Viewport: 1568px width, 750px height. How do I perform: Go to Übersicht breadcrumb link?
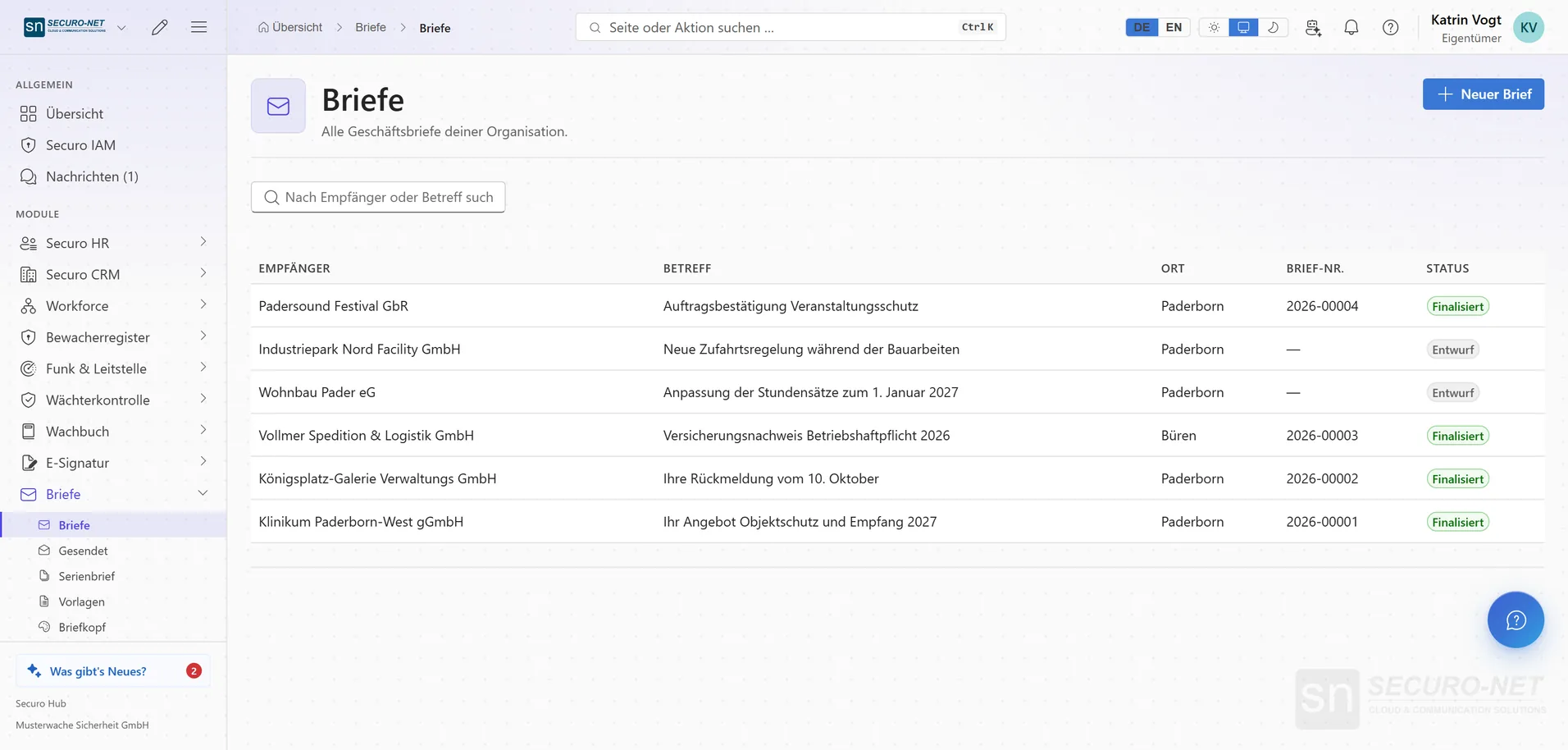289,27
